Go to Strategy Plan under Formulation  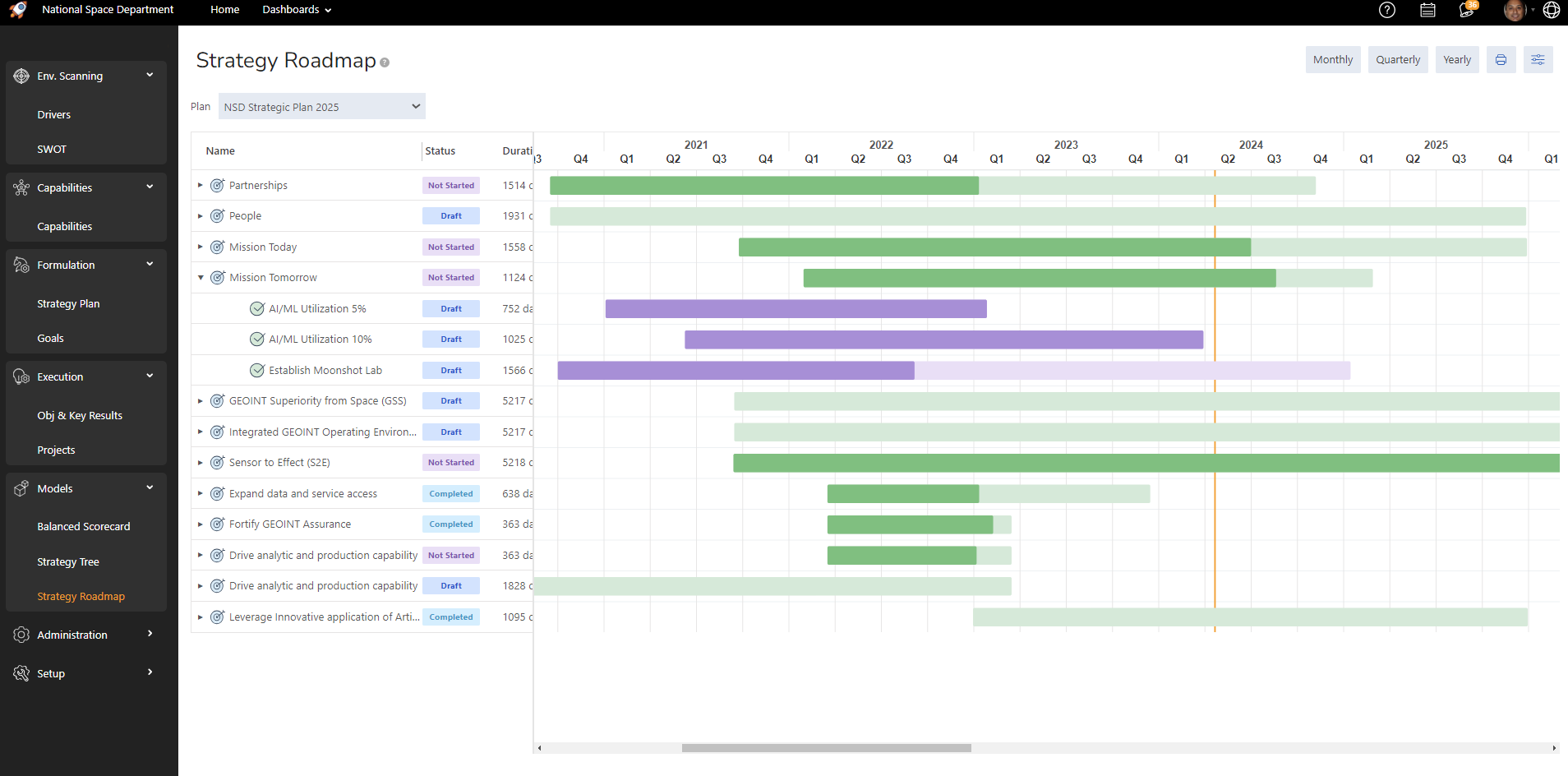coord(68,303)
